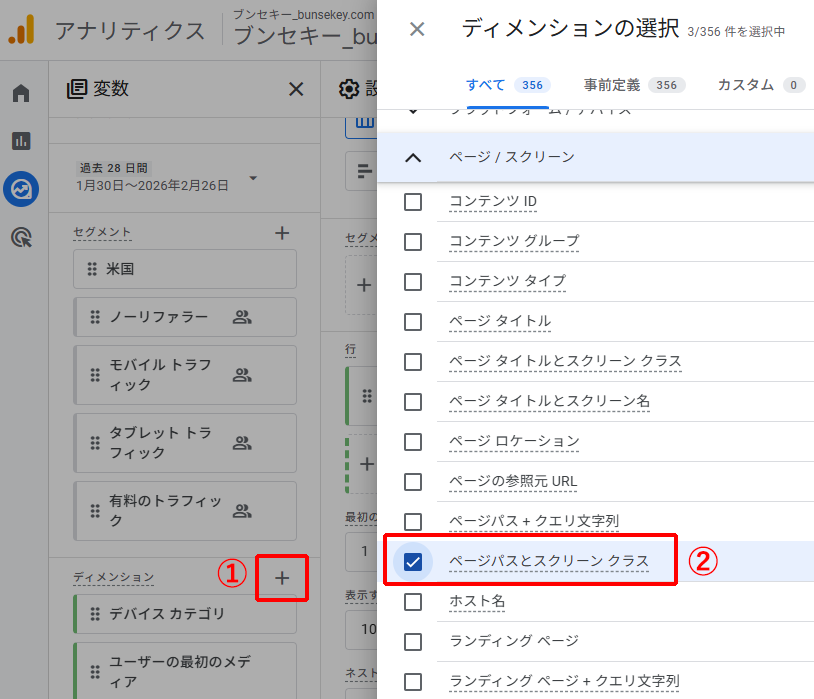This screenshot has width=814, height=699.
Task: Check the ページ タイトル checkbox
Action: [413, 322]
